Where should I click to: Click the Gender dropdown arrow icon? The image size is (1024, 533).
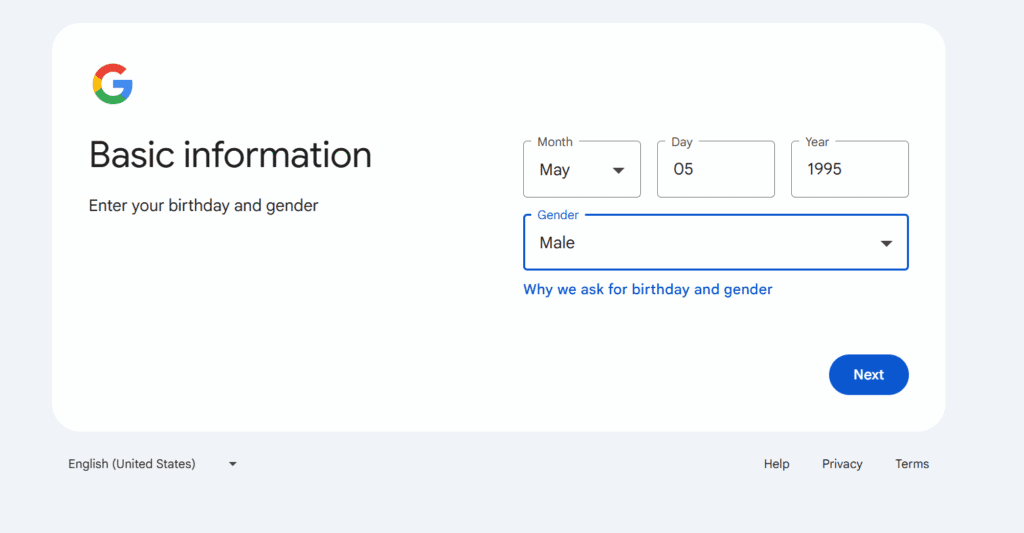(x=886, y=244)
